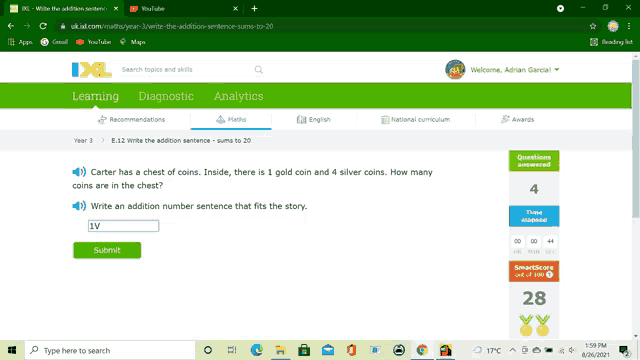Go back in browser history
640x360 pixels.
point(11,26)
